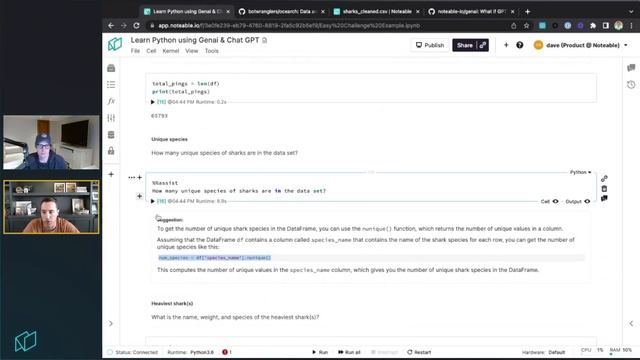Open dave (Product @ Noteable) account dropdown

click(x=581, y=45)
